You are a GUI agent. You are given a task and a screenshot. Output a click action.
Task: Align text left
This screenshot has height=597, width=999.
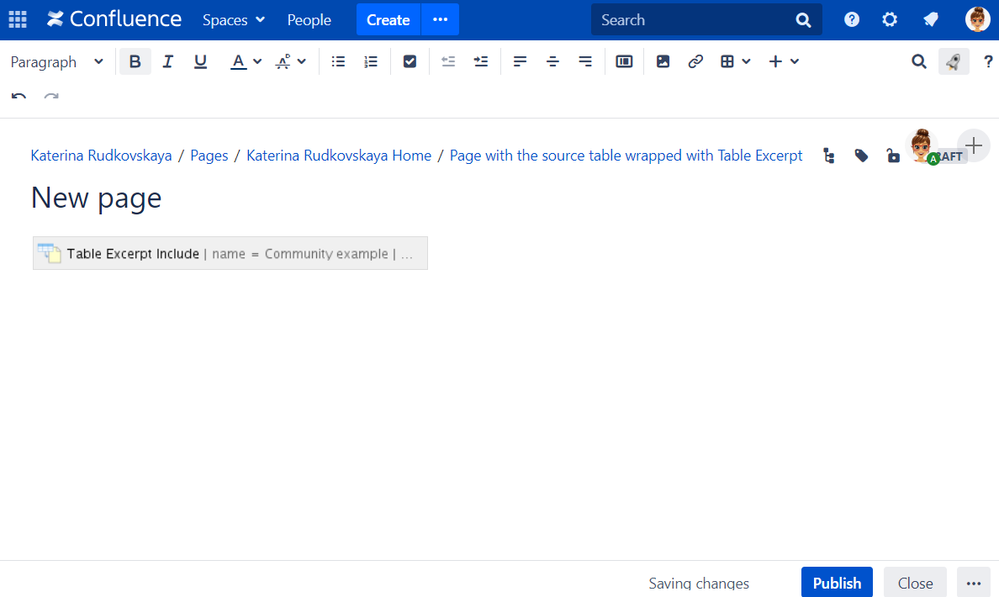pos(520,62)
